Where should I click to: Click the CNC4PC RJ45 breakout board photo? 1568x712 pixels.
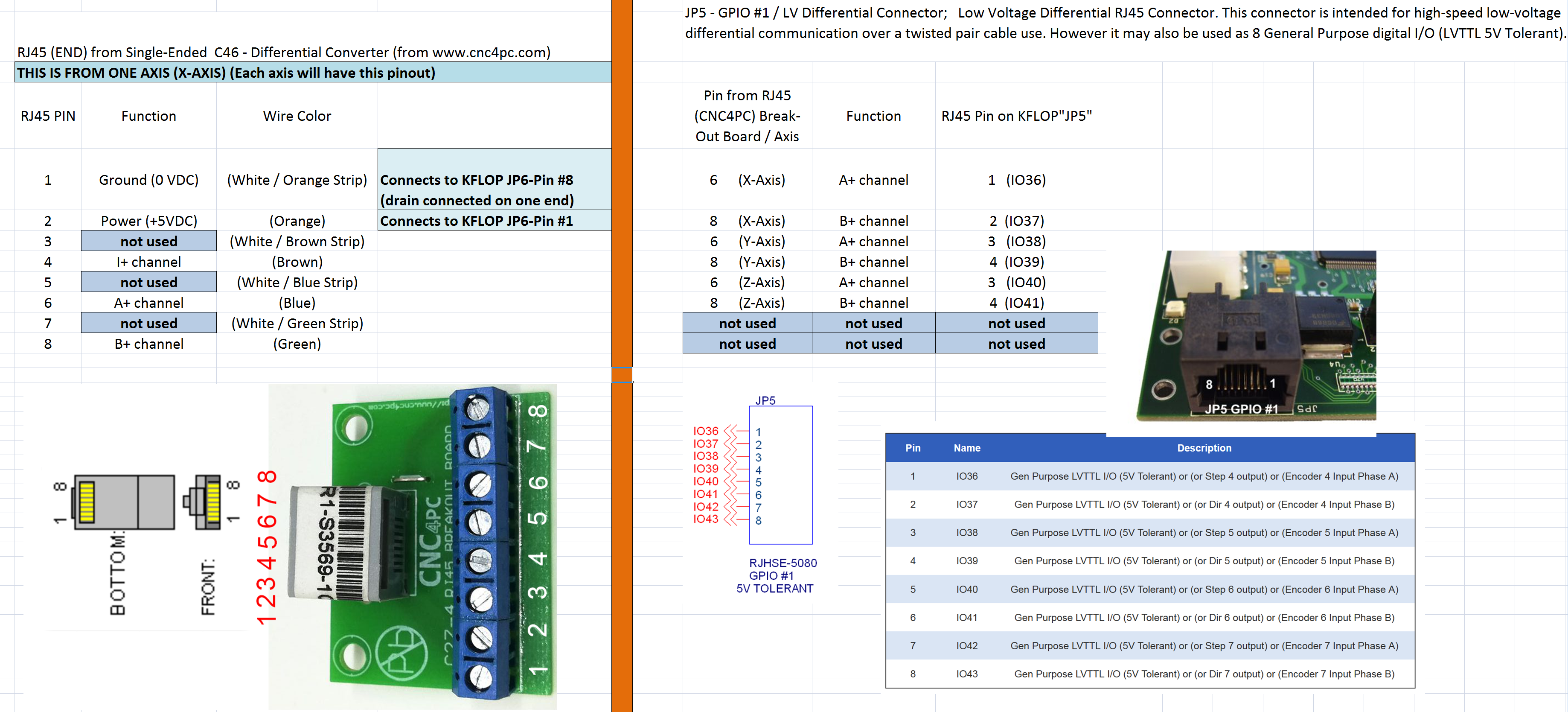pyautogui.click(x=412, y=546)
